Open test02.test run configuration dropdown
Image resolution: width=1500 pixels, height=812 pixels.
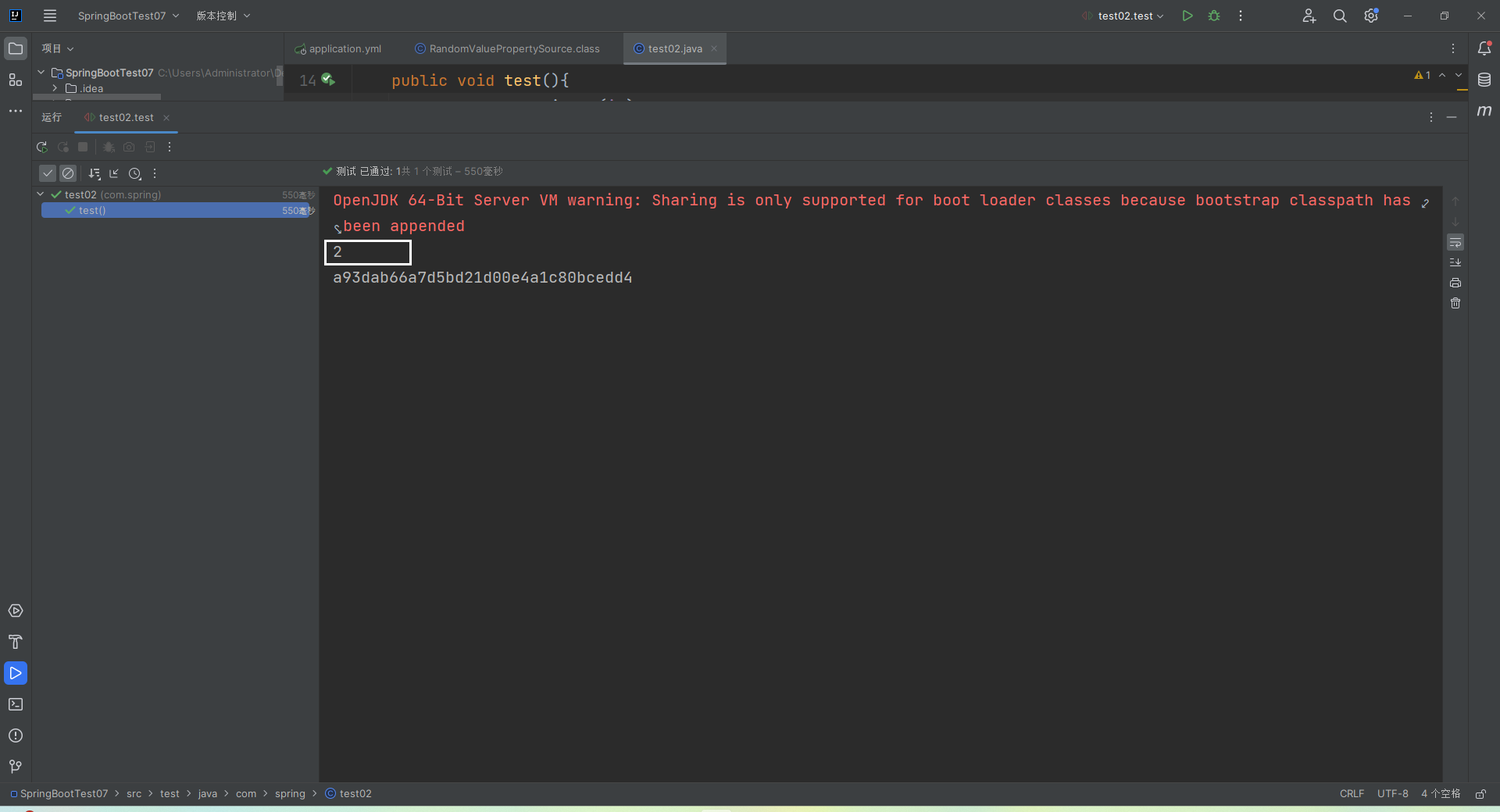tap(1123, 16)
